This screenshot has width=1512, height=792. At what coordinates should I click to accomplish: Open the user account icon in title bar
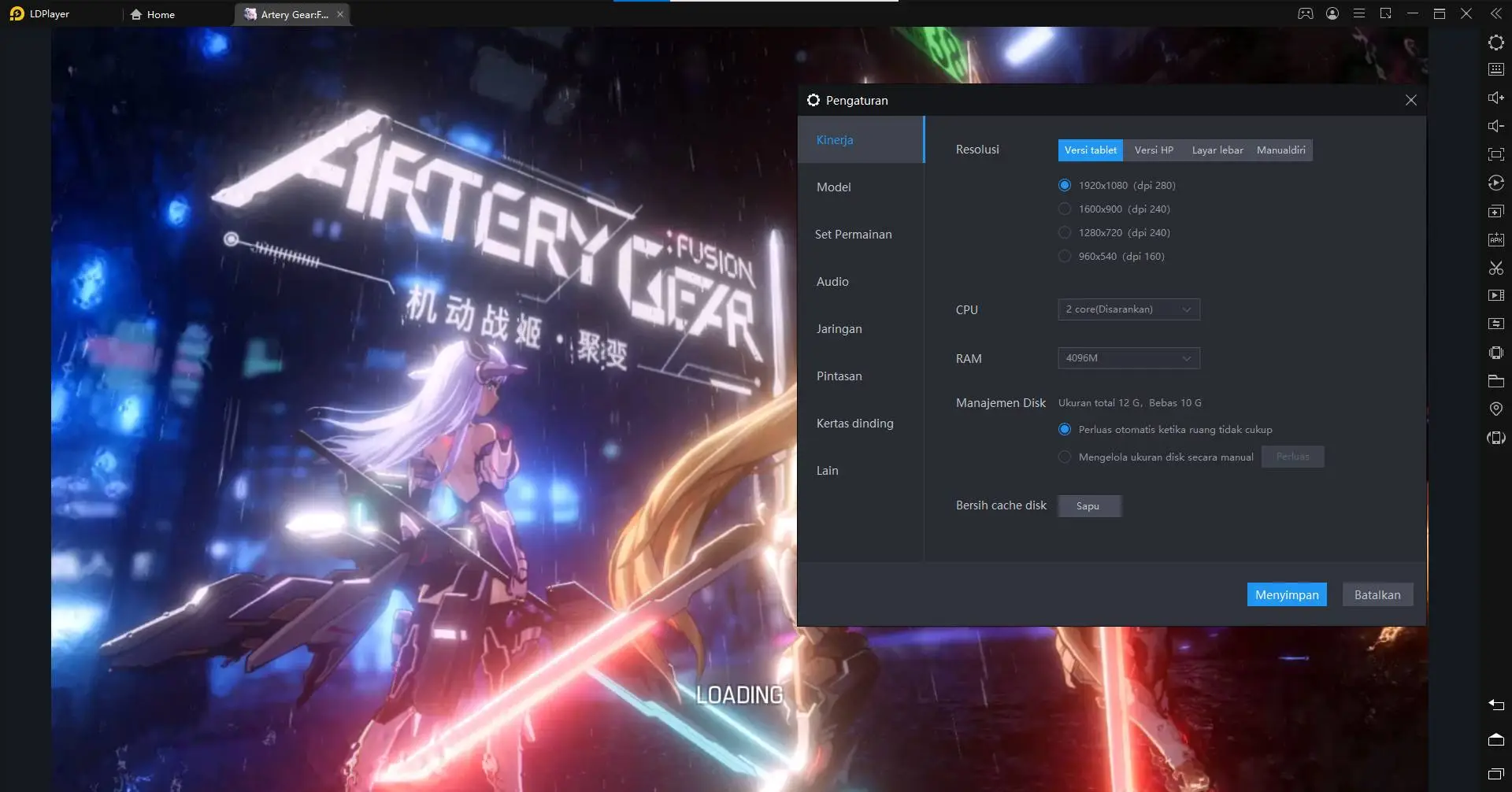point(1332,13)
